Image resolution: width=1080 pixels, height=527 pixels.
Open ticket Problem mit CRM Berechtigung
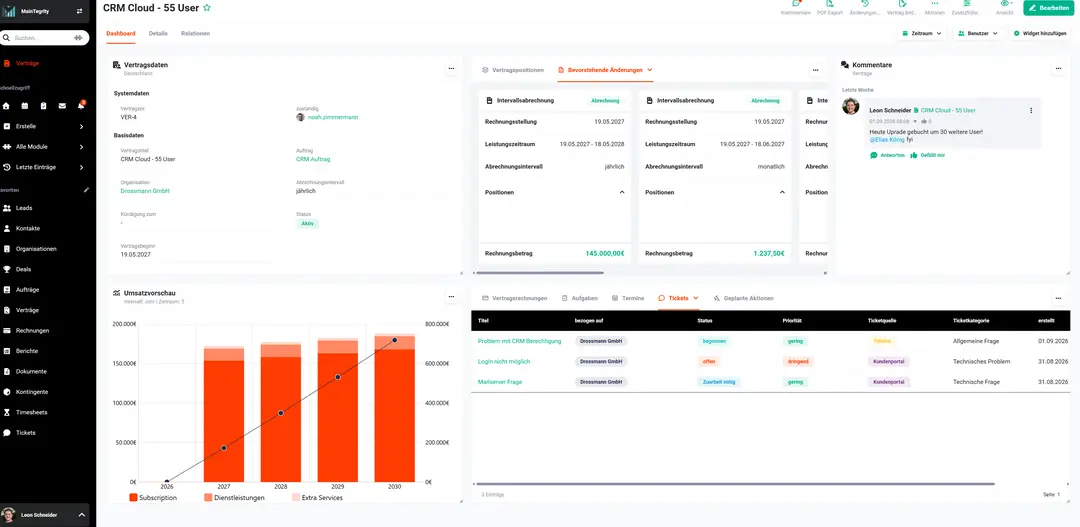pyautogui.click(x=519, y=341)
